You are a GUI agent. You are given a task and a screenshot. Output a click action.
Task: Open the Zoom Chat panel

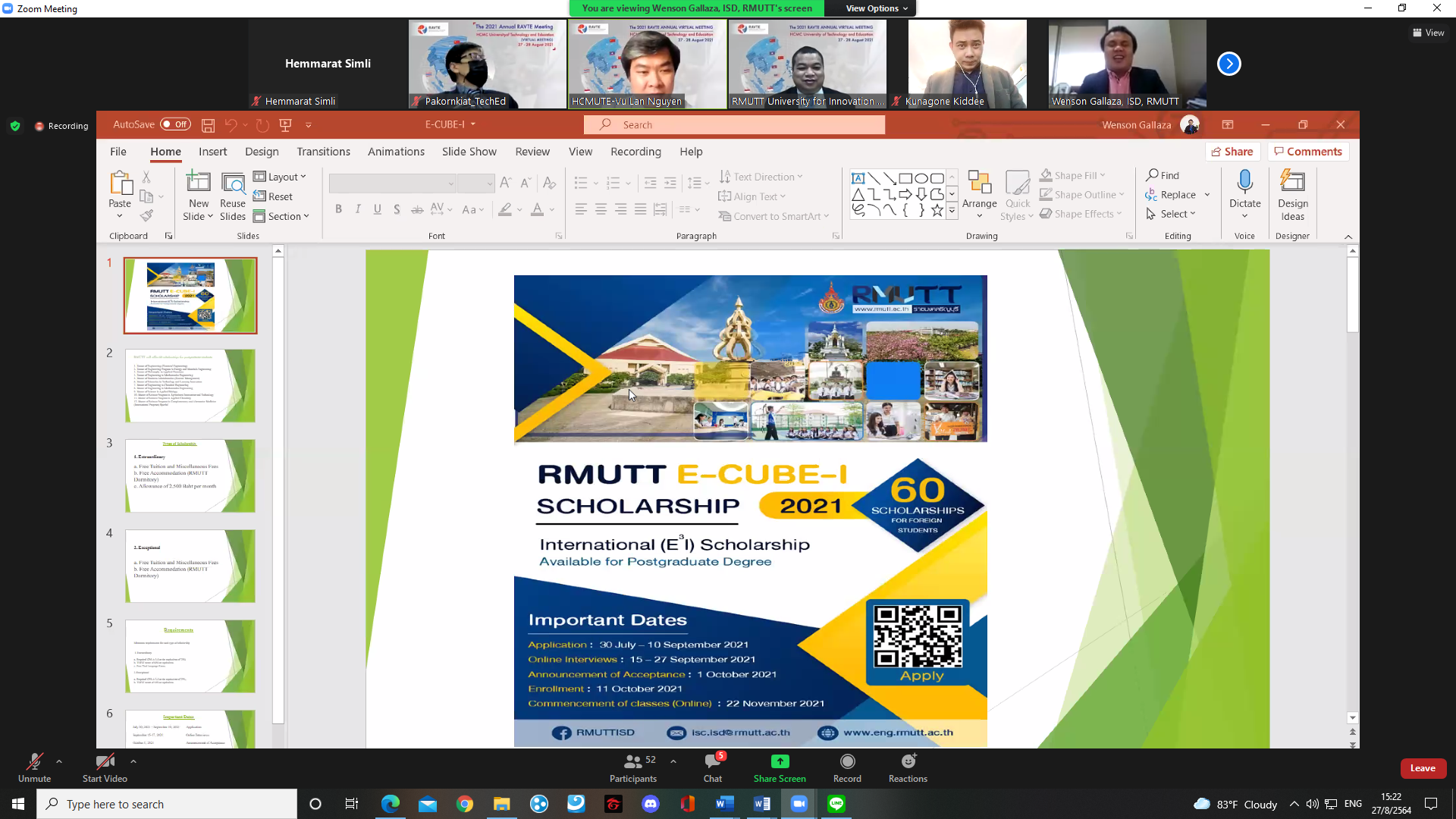pos(713,767)
